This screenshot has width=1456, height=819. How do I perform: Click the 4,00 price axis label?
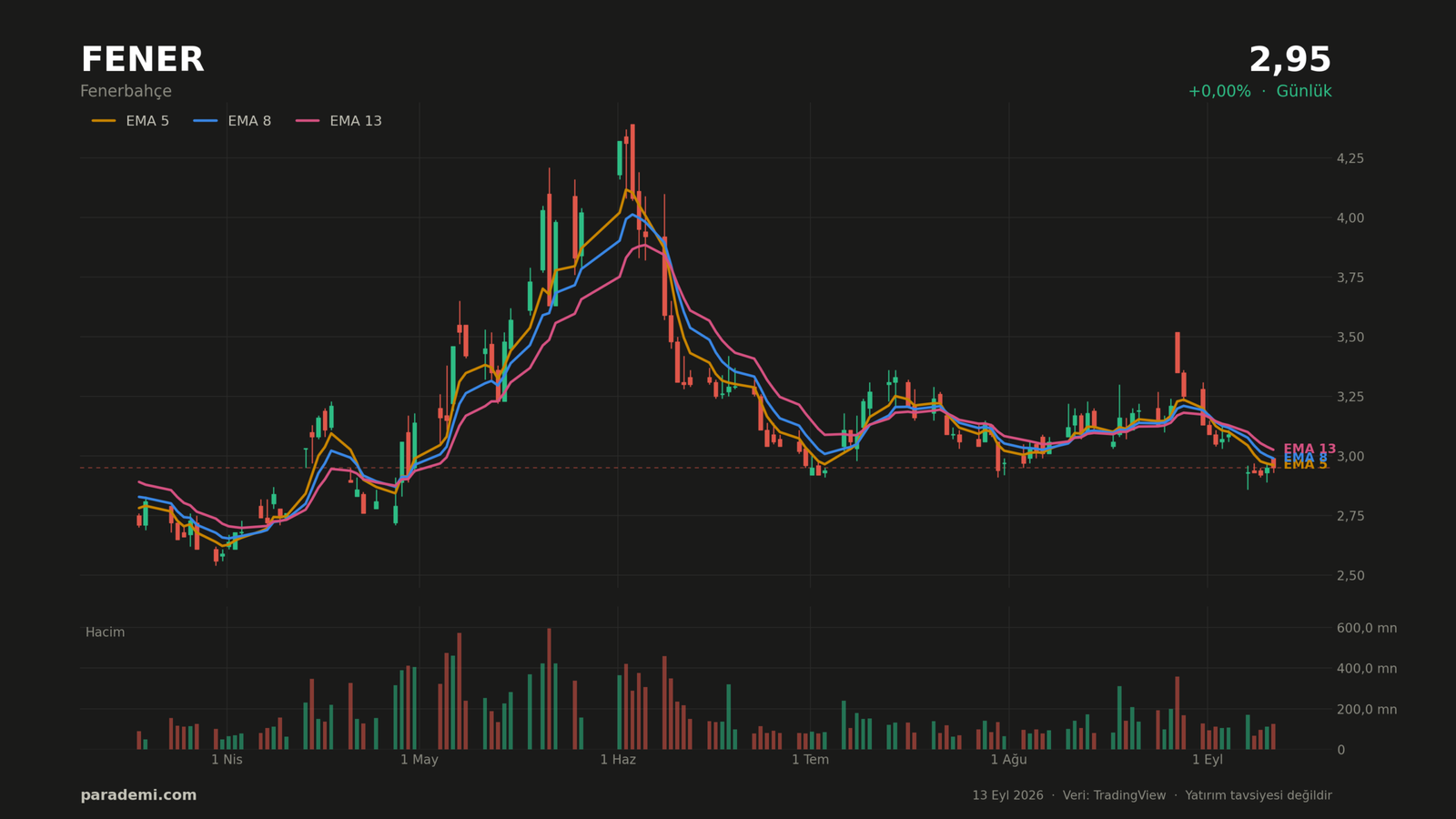coord(1350,217)
